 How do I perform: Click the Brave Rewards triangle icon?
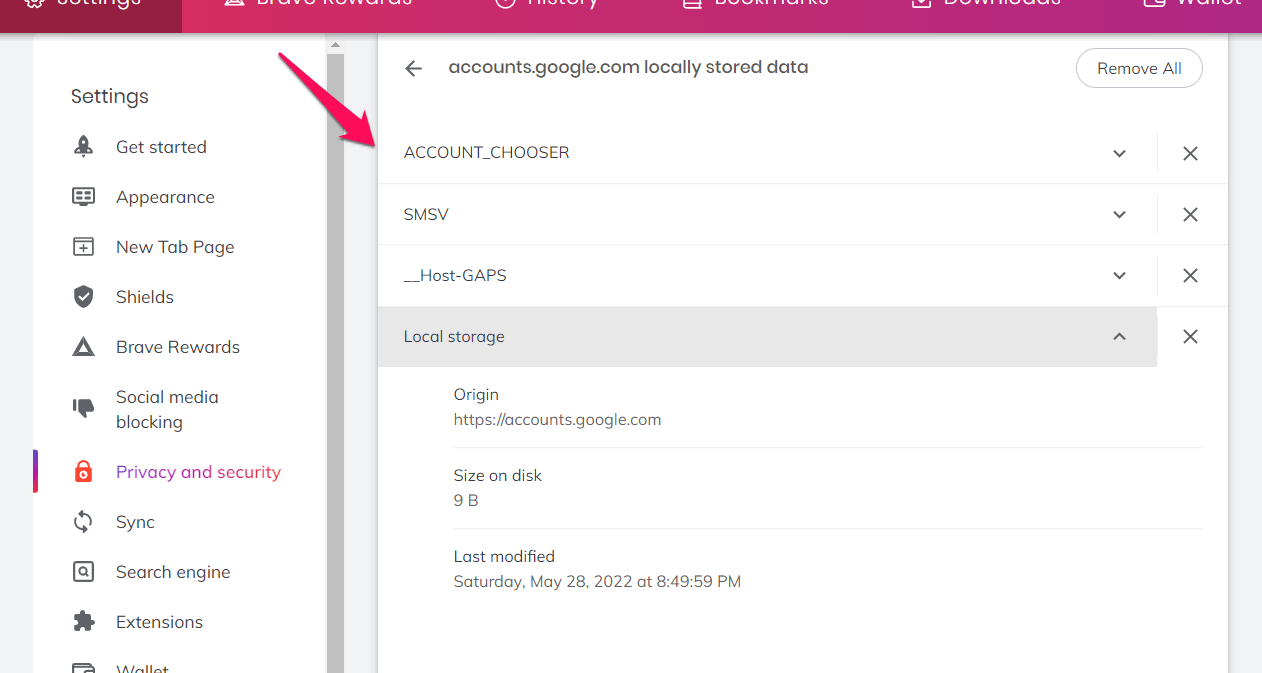[x=84, y=347]
